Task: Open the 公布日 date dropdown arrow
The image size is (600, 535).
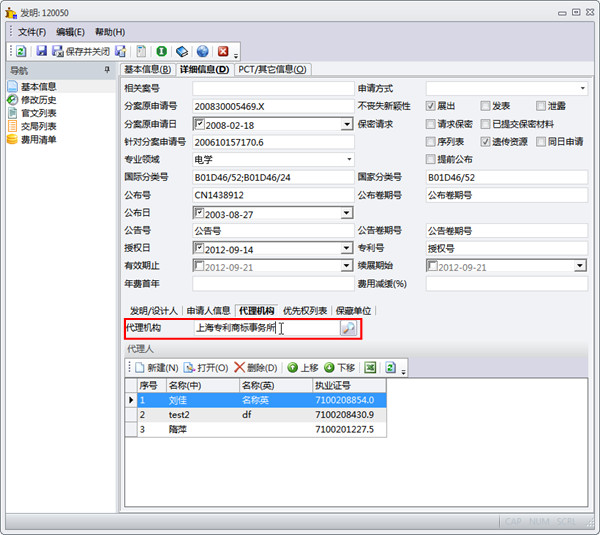Action: pos(347,213)
